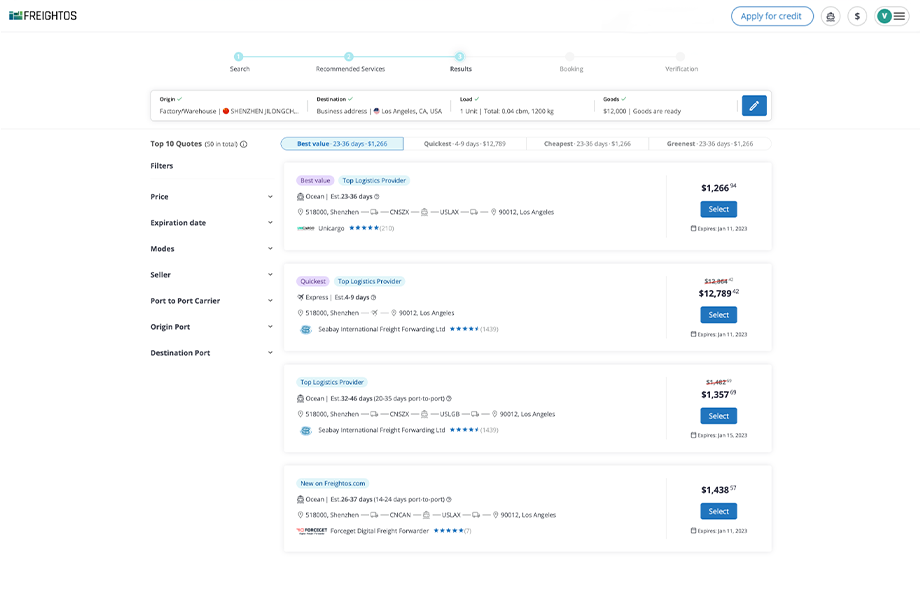Screen dimensions: 920x590
Task: Click the blue pencil edit search button
Action: [x=754, y=106]
